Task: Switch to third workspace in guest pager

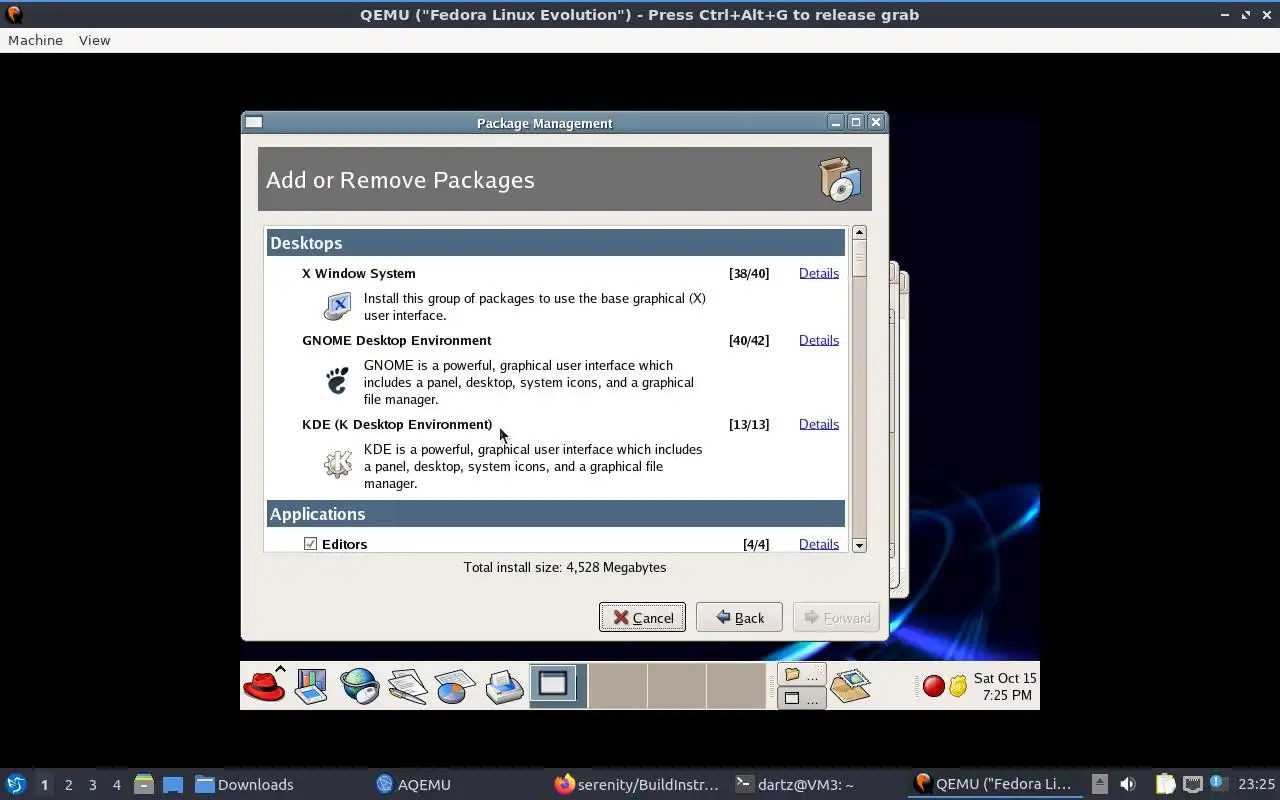Action: pos(676,685)
